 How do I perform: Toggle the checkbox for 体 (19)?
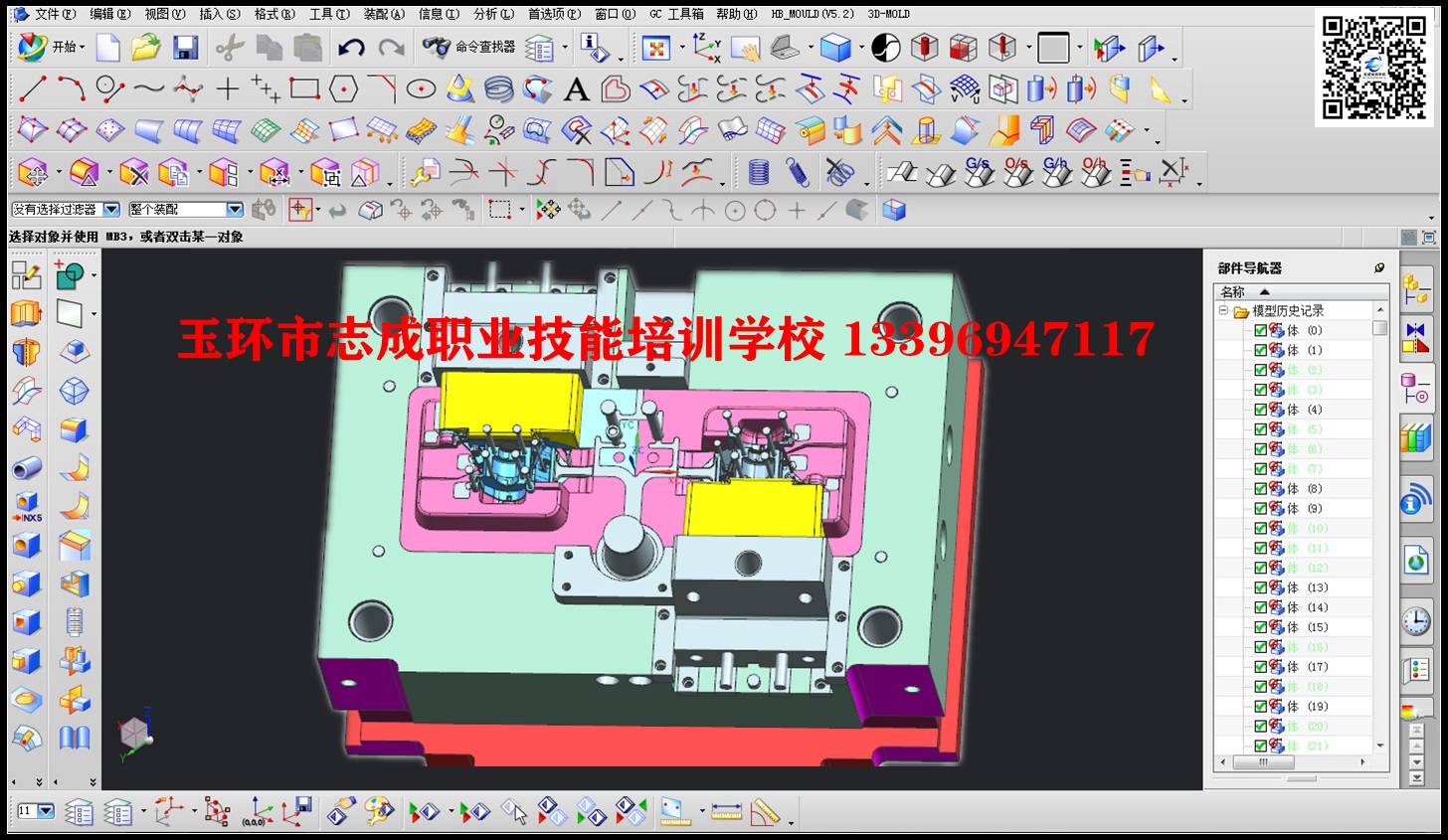pos(1260,707)
